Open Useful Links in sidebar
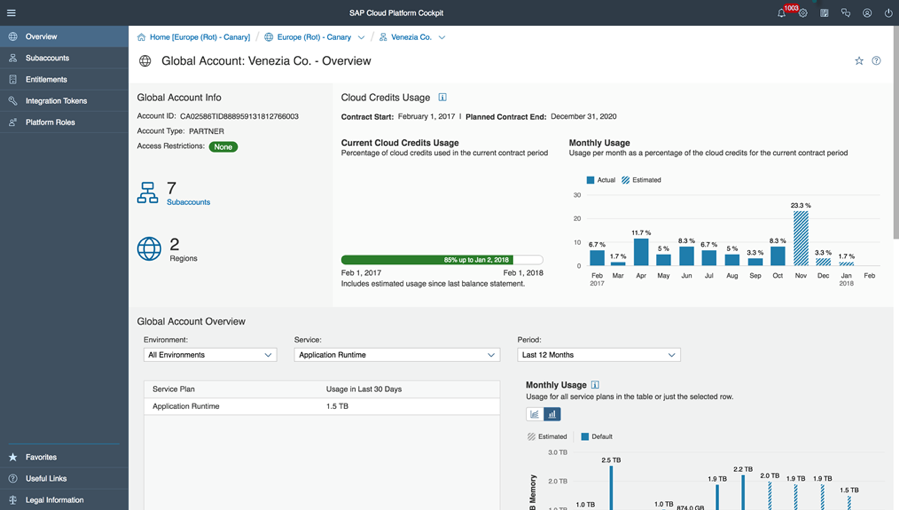 64,478
